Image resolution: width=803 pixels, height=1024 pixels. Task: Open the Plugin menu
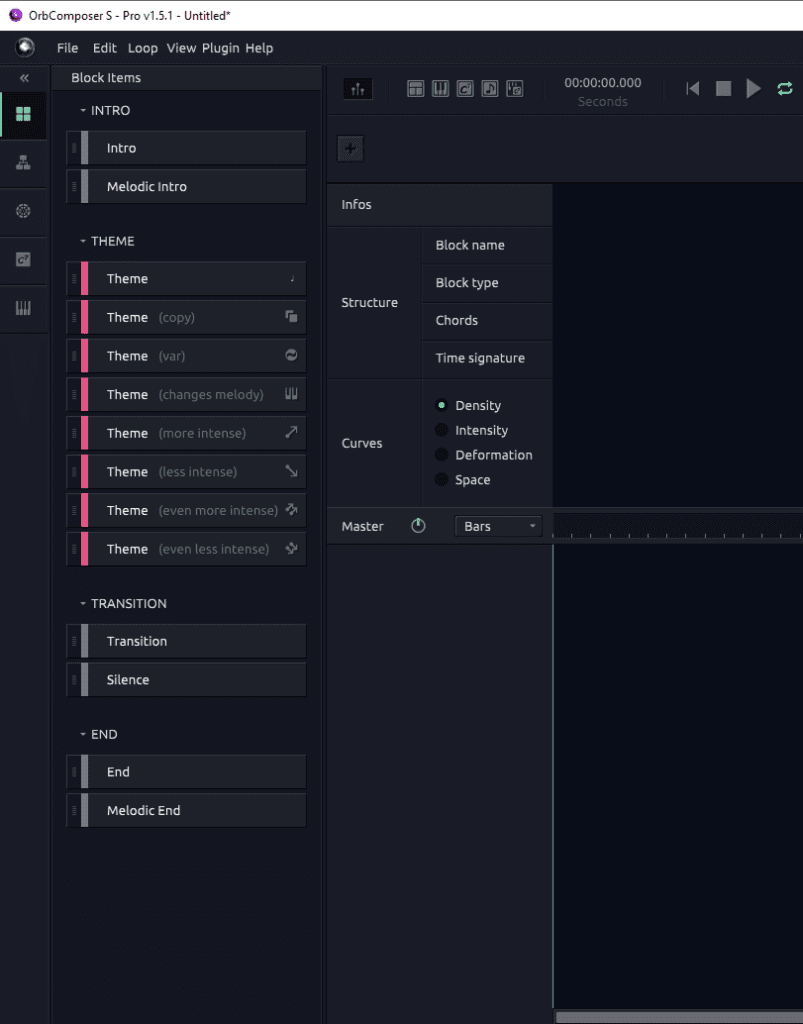point(221,47)
